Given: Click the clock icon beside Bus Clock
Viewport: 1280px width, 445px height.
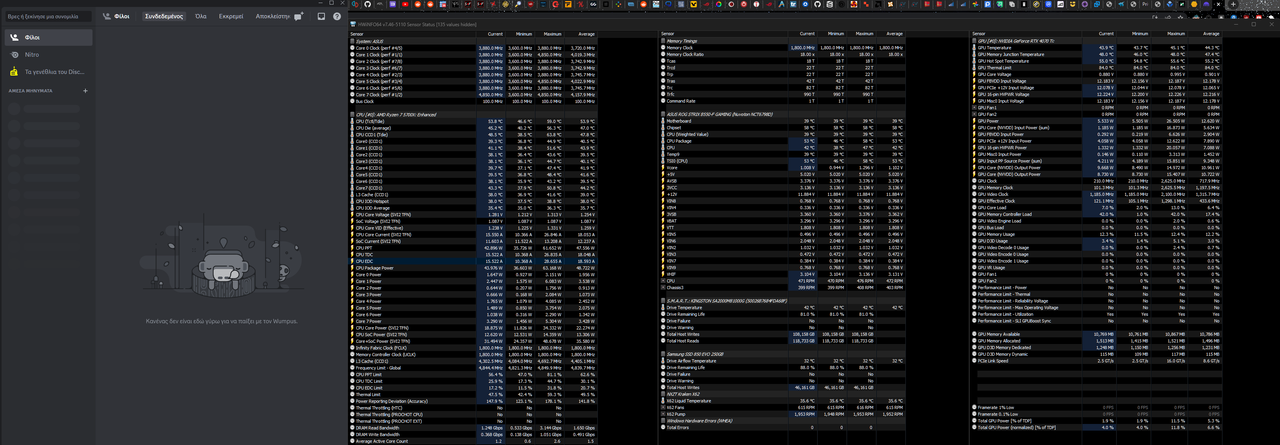Looking at the screenshot, I should 353,101.
